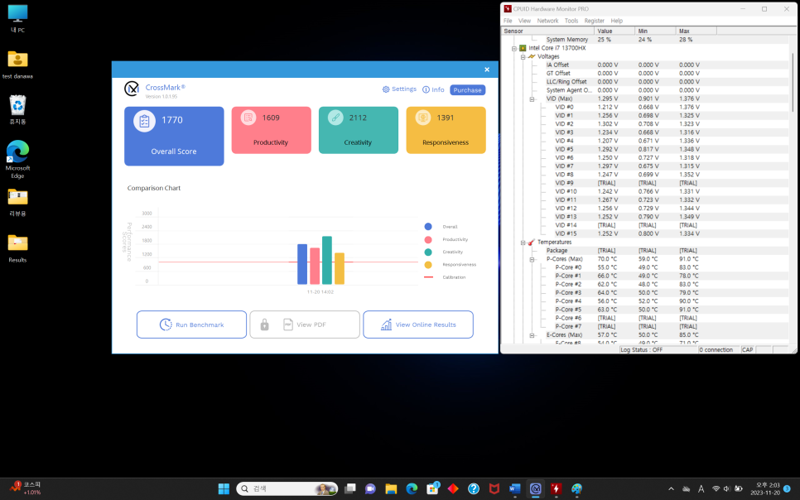Open the Register menu in HWMonitor
The width and height of the screenshot is (800, 500).
coord(594,21)
